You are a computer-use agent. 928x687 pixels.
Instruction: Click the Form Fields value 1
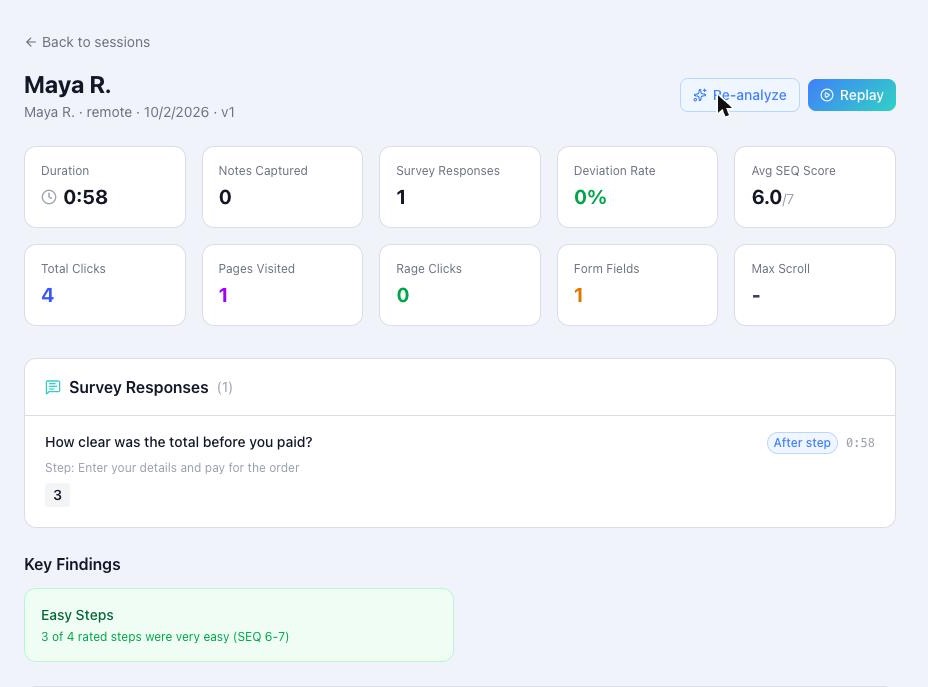(579, 295)
